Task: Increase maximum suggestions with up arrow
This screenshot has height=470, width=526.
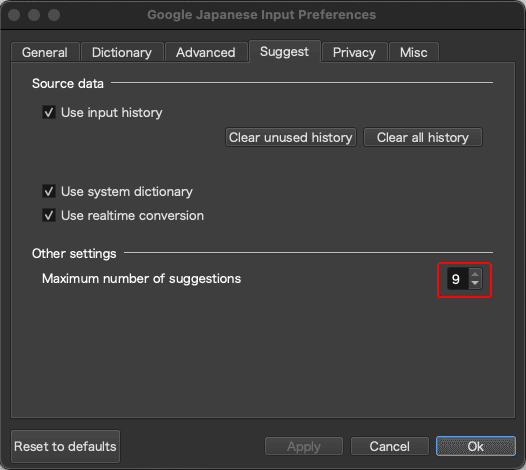Action: pyautogui.click(x=475, y=274)
